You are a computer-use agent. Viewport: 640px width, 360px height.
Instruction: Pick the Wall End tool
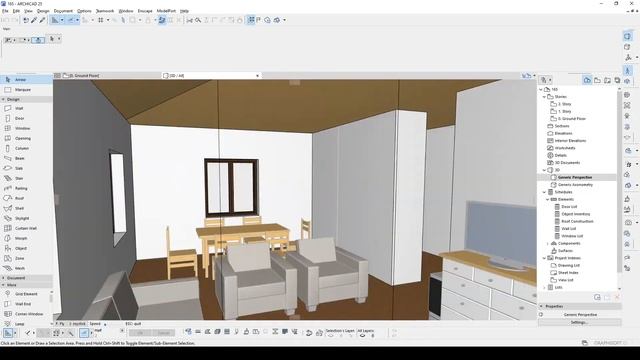tap(25, 304)
